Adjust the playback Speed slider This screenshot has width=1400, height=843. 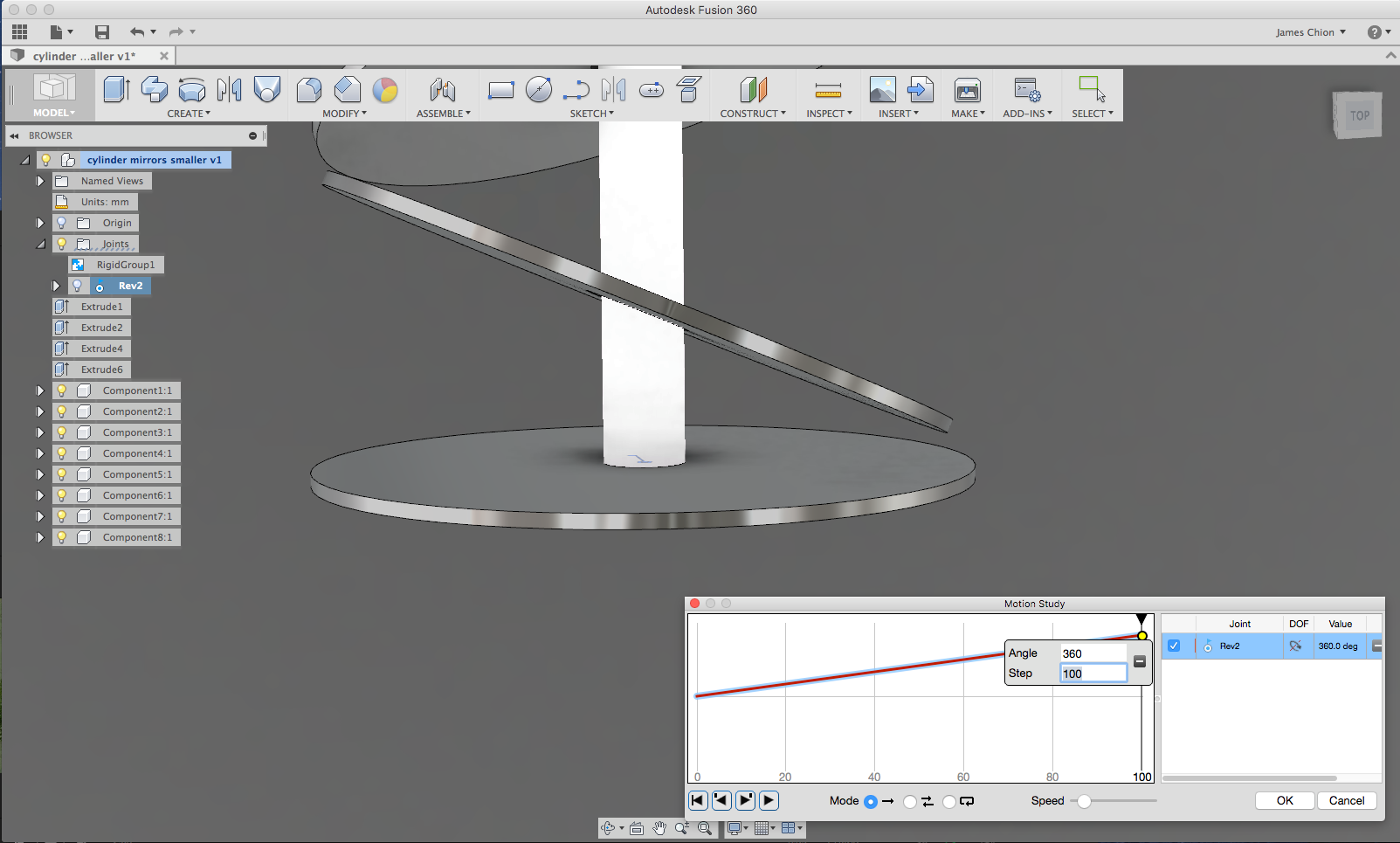pos(1084,800)
